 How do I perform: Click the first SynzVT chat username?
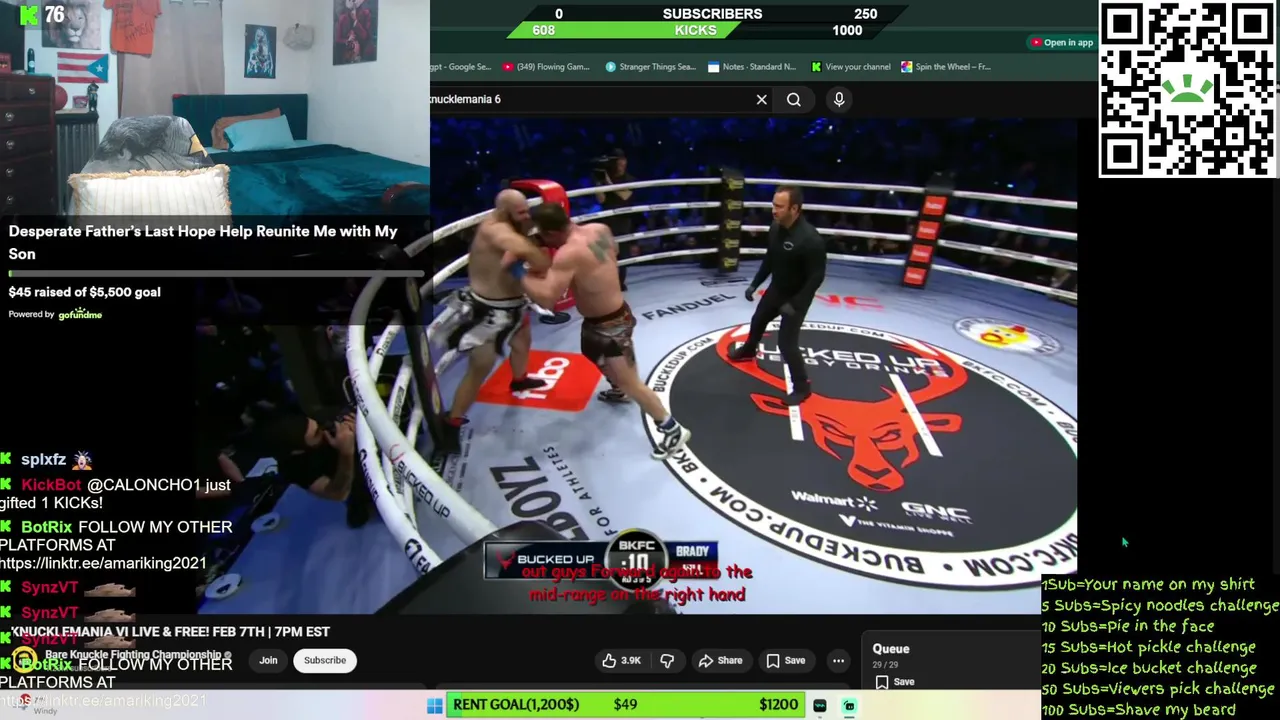click(x=49, y=588)
